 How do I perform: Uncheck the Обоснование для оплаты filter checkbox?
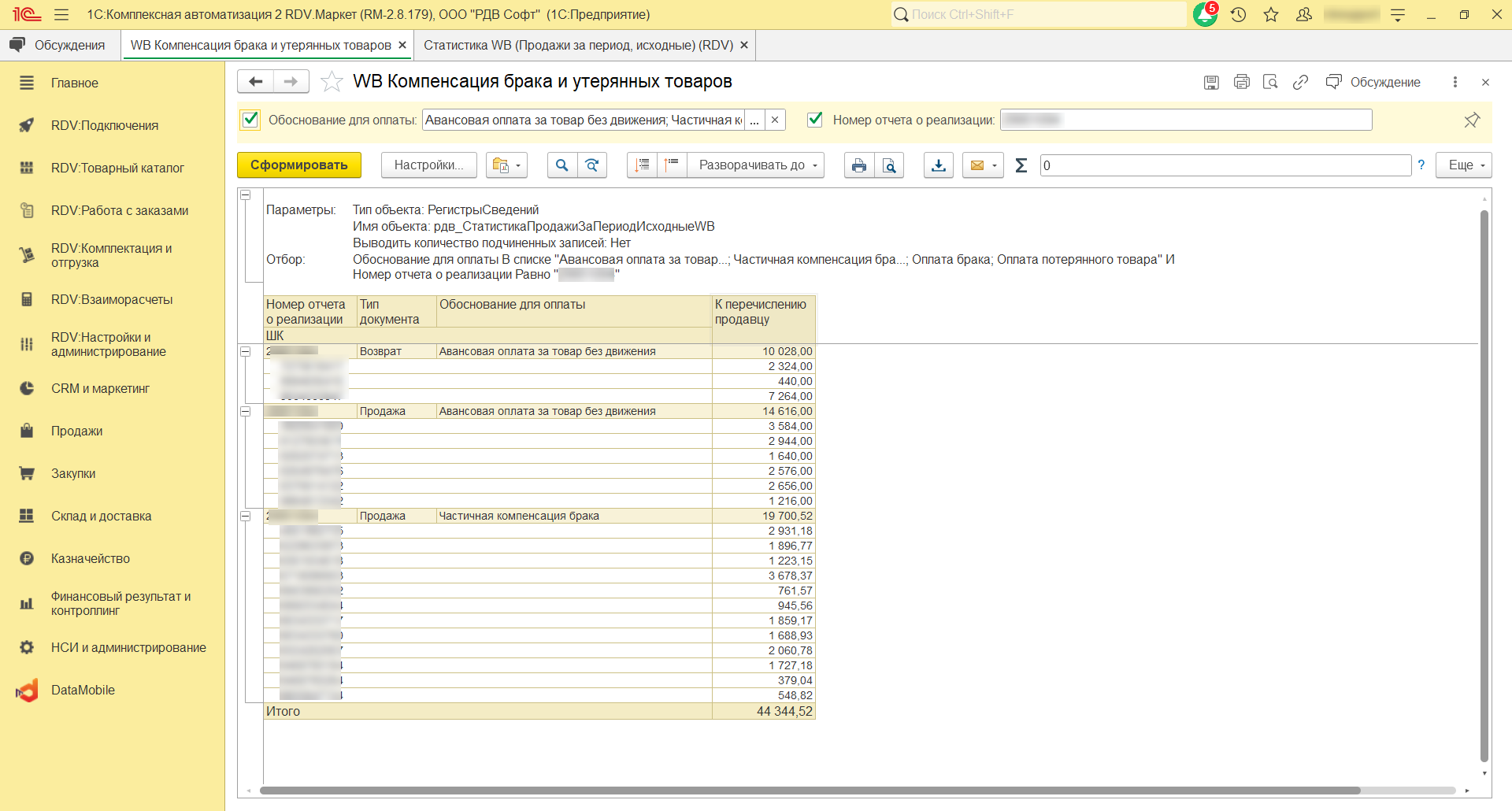pyautogui.click(x=250, y=120)
